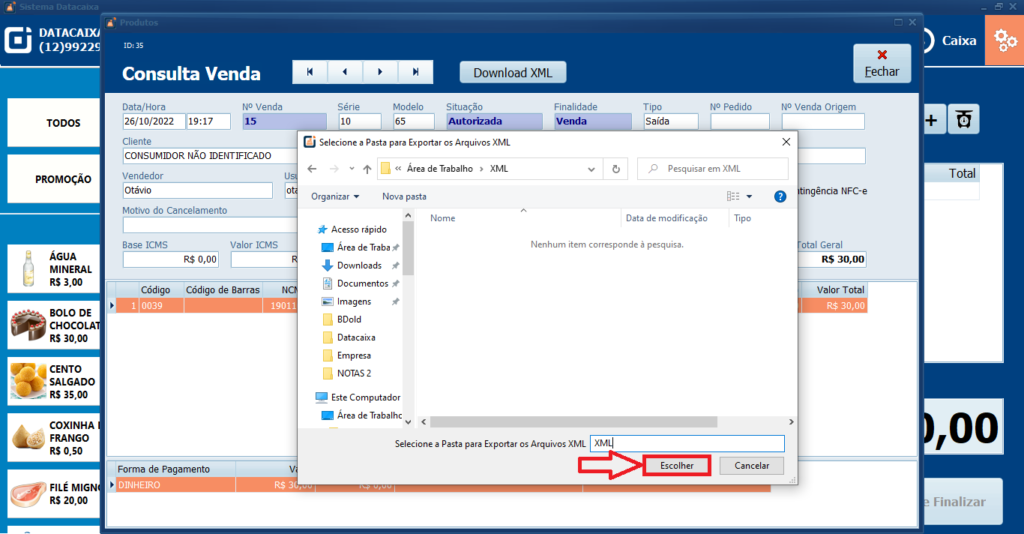Jump to last sale record

[x=415, y=72]
